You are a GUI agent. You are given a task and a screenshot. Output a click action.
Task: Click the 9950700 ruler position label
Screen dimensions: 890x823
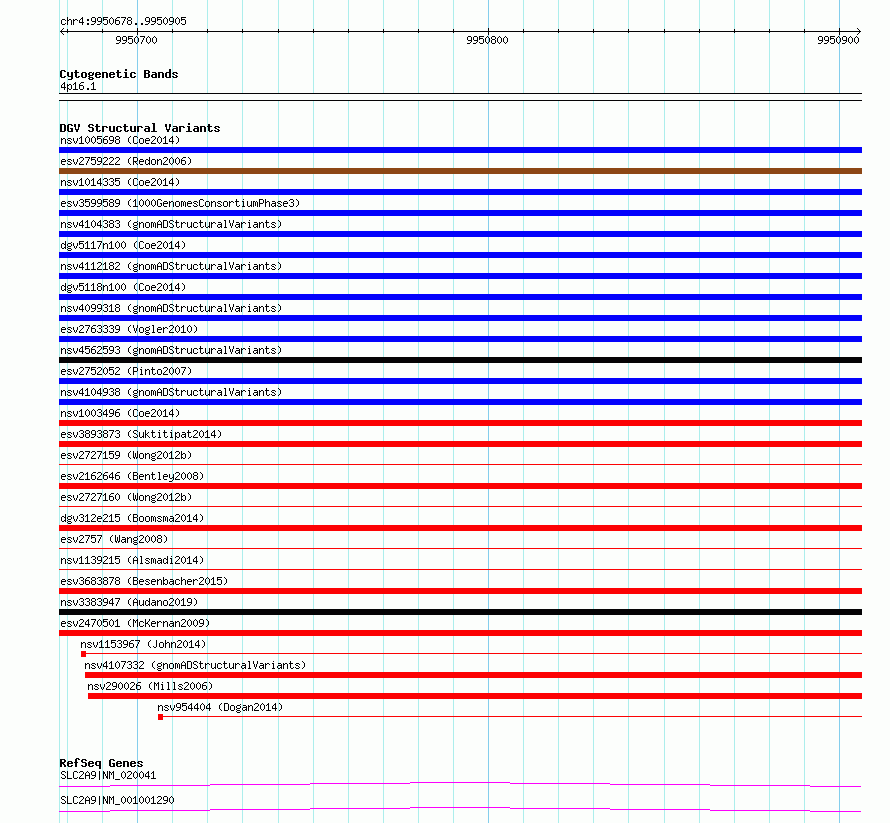point(136,40)
